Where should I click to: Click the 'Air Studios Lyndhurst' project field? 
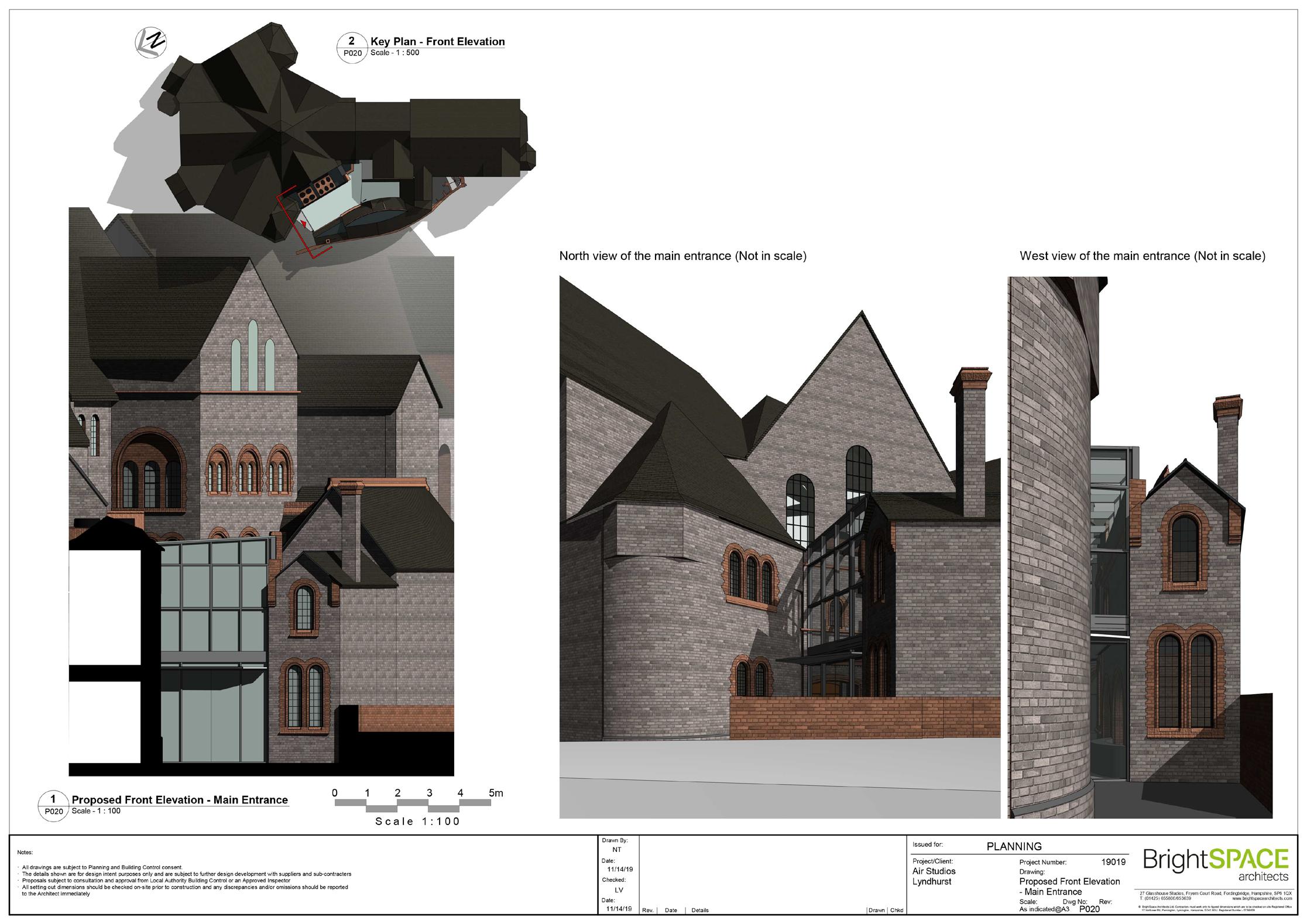tap(934, 876)
